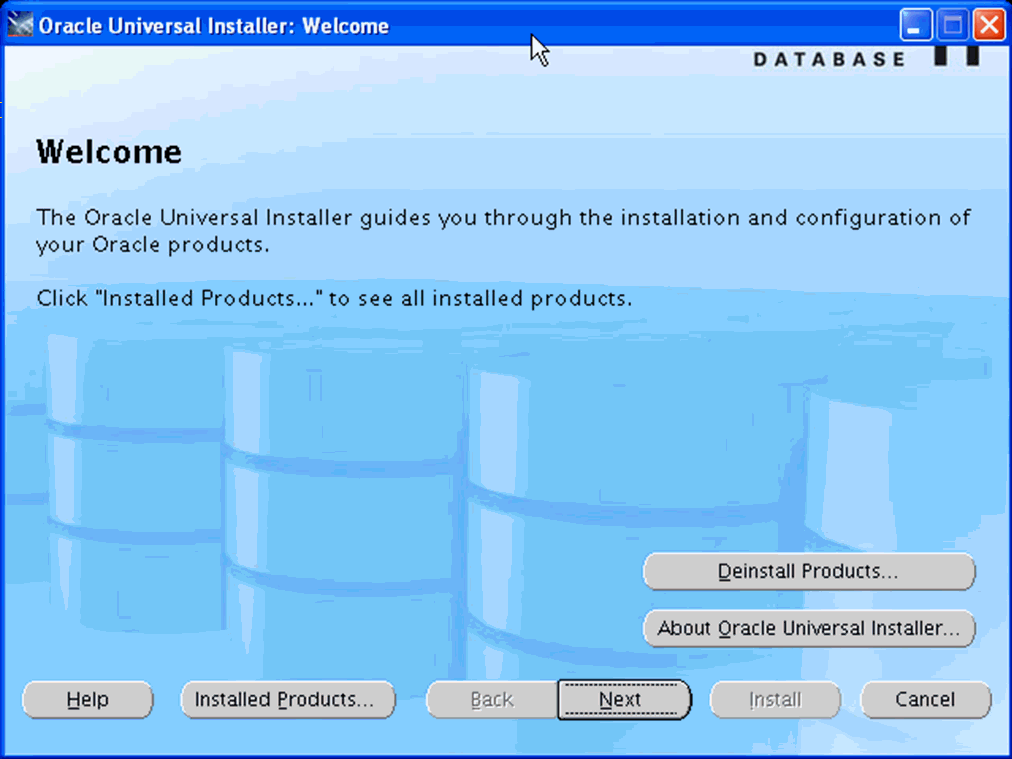
Task: Click the maximize window button
Action: coord(953,25)
